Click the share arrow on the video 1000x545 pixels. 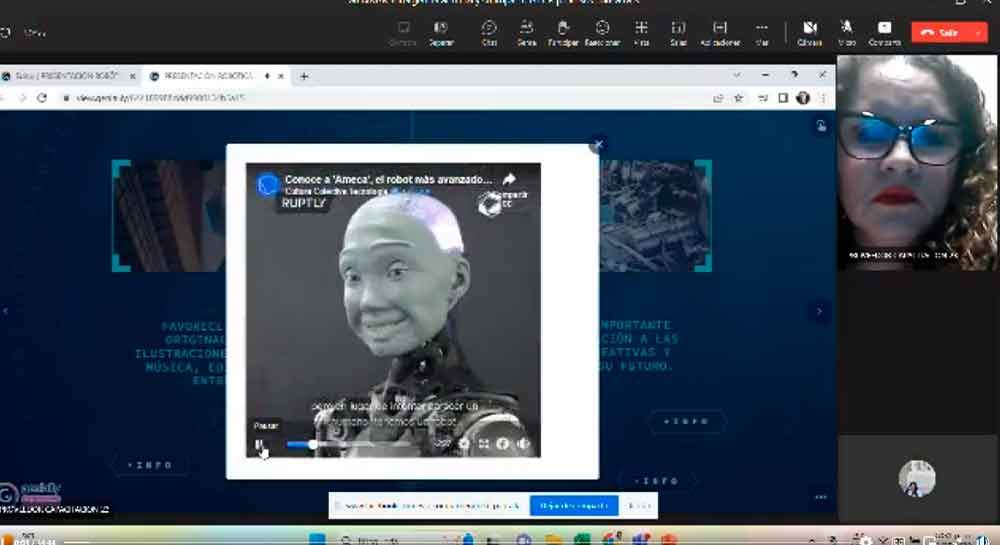[508, 181]
